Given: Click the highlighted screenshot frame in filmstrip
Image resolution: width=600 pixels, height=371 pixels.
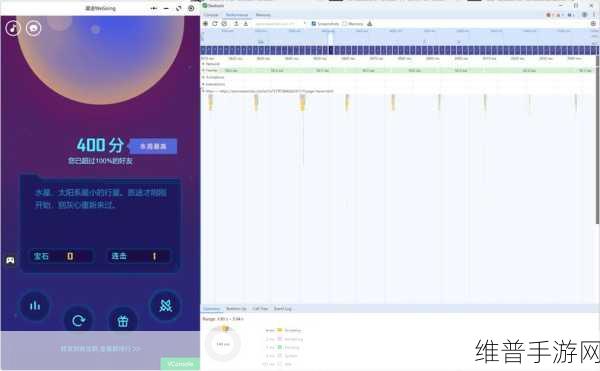Looking at the screenshot, I should (x=331, y=50).
